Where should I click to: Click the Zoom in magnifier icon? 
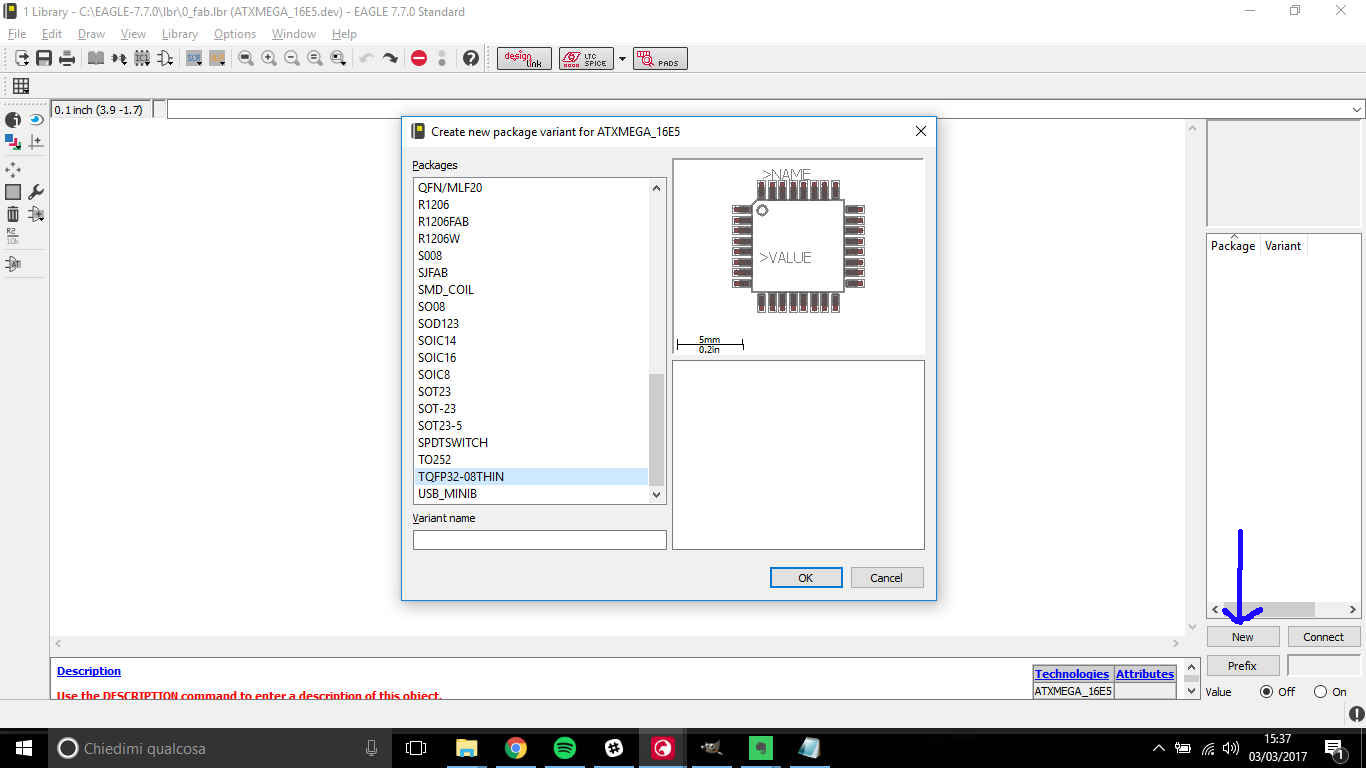coord(269,58)
